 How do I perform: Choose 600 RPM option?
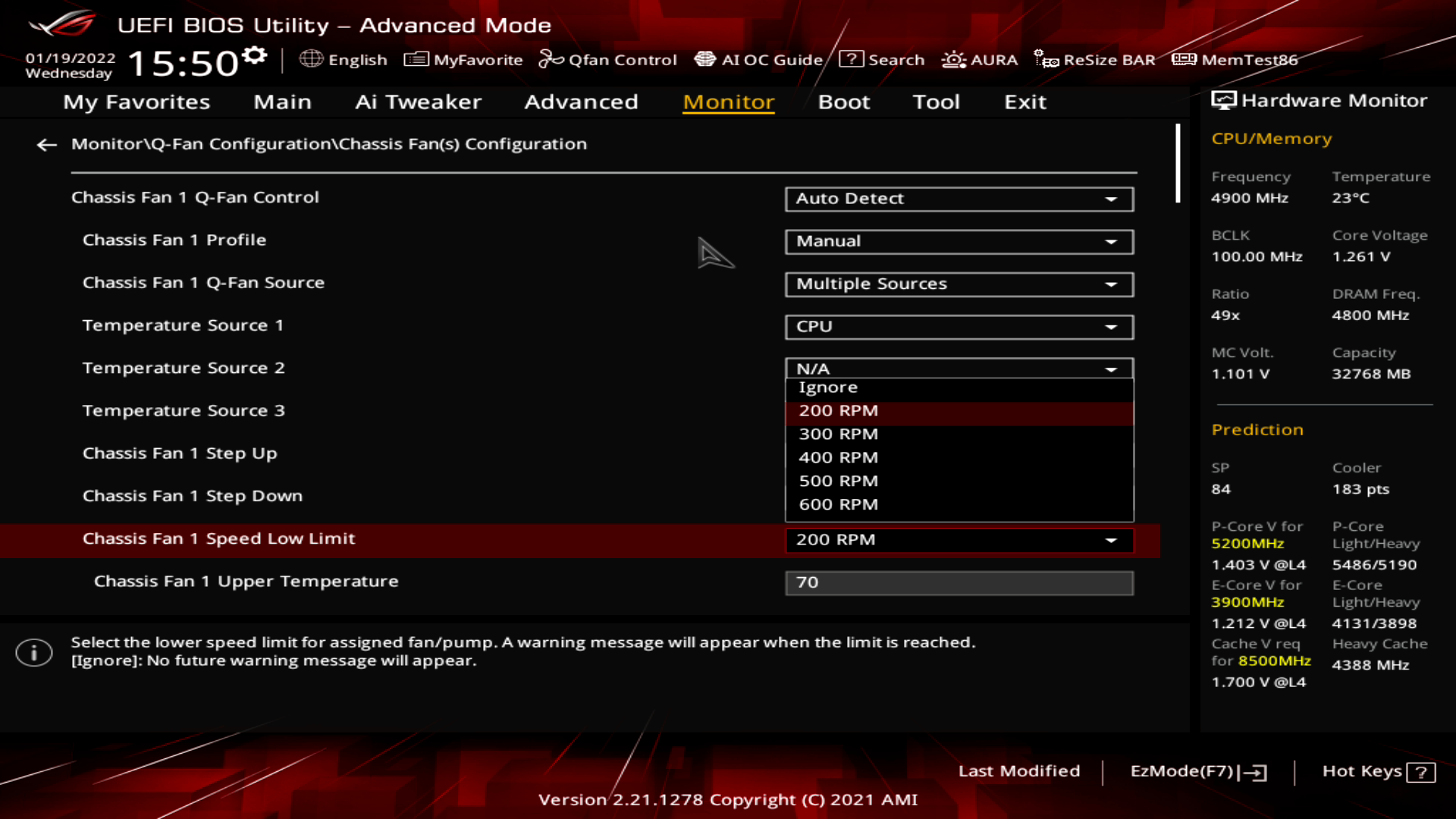(x=959, y=505)
